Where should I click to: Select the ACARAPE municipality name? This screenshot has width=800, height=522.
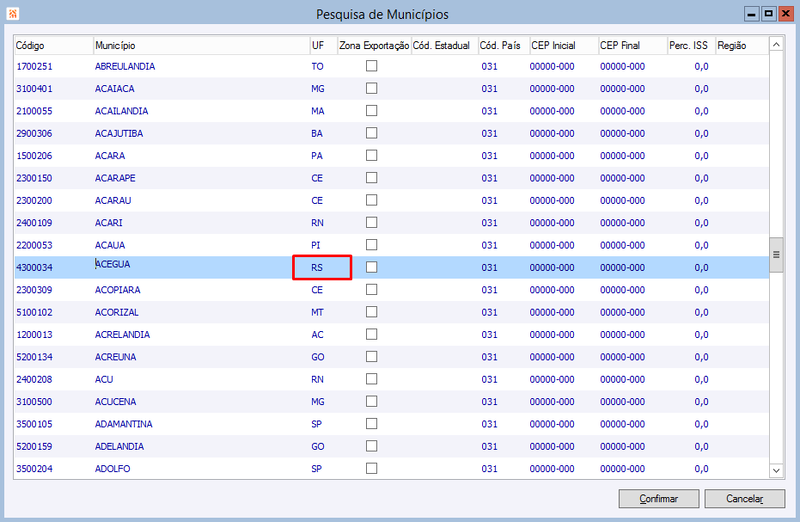pyautogui.click(x=115, y=178)
